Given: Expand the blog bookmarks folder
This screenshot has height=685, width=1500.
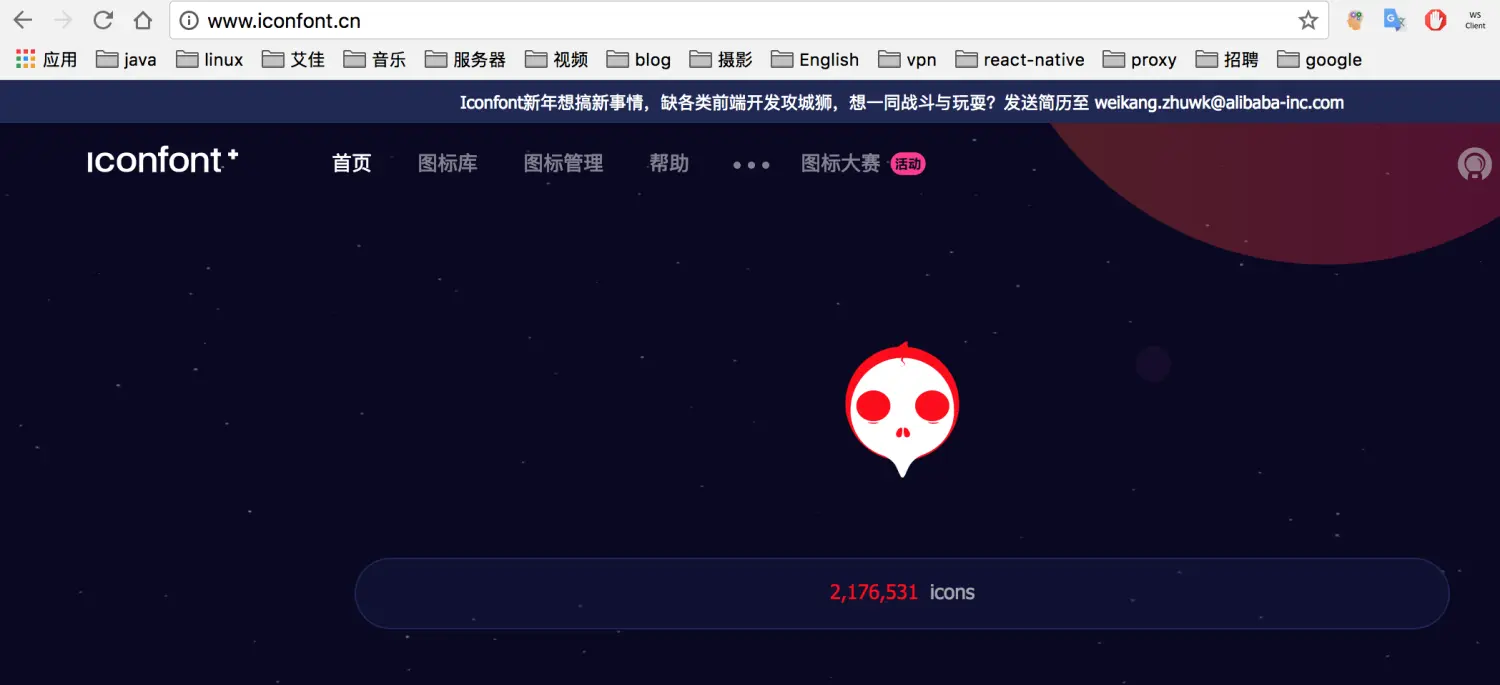Looking at the screenshot, I should (x=639, y=60).
